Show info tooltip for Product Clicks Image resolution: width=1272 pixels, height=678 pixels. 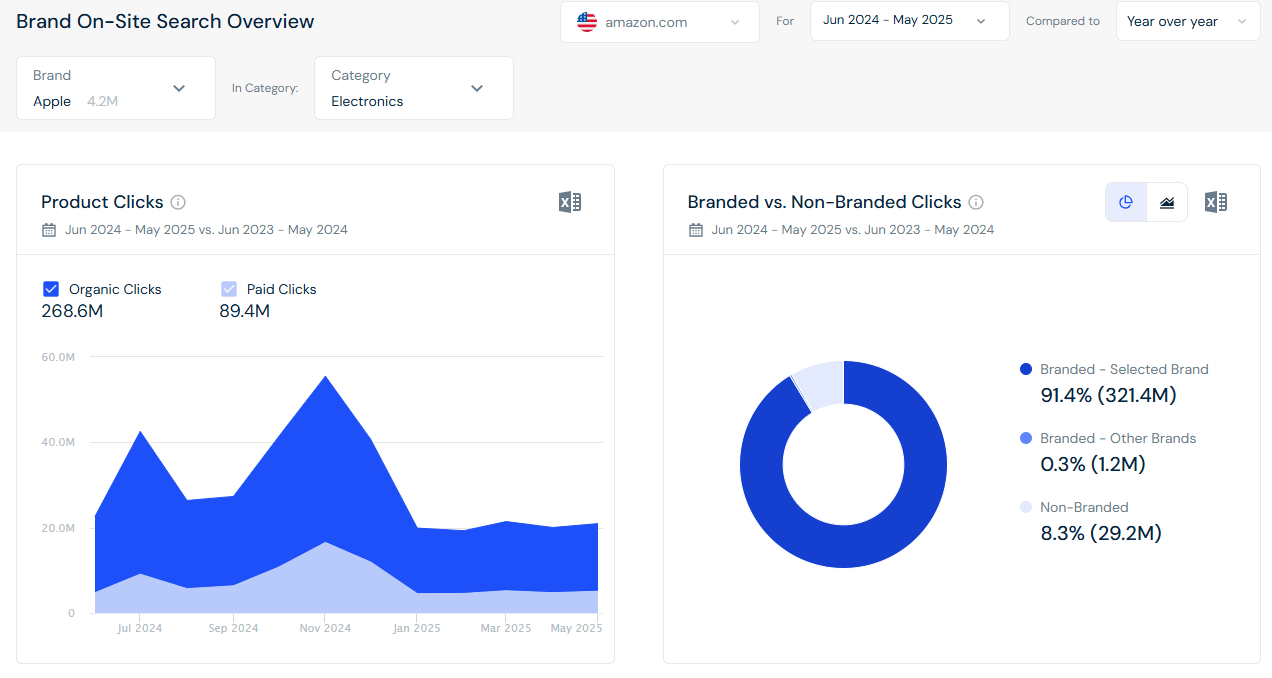click(x=178, y=202)
